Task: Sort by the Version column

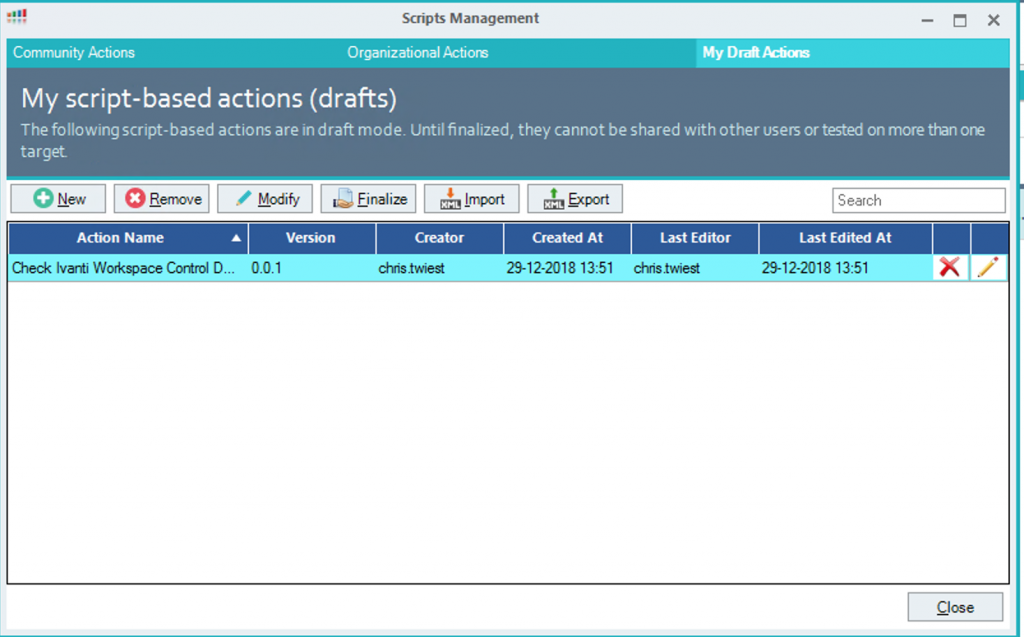Action: pyautogui.click(x=310, y=238)
